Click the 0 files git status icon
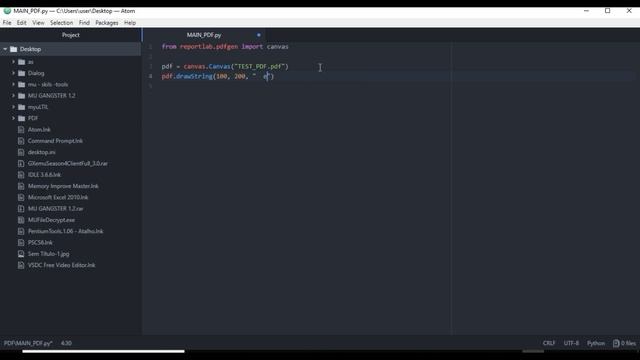Image resolution: width=640 pixels, height=360 pixels. click(x=616, y=343)
